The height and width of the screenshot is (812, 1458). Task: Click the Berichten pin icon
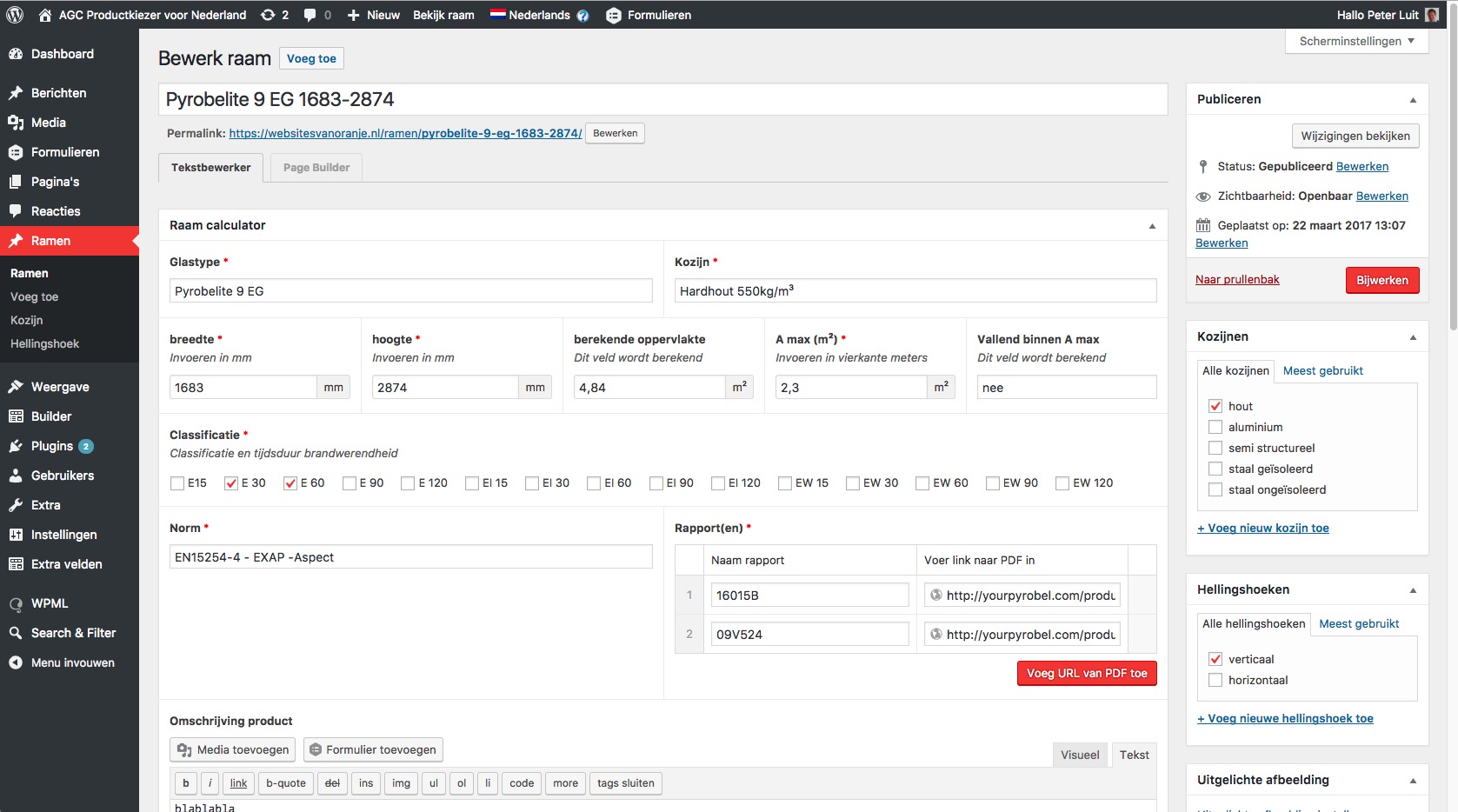16,93
